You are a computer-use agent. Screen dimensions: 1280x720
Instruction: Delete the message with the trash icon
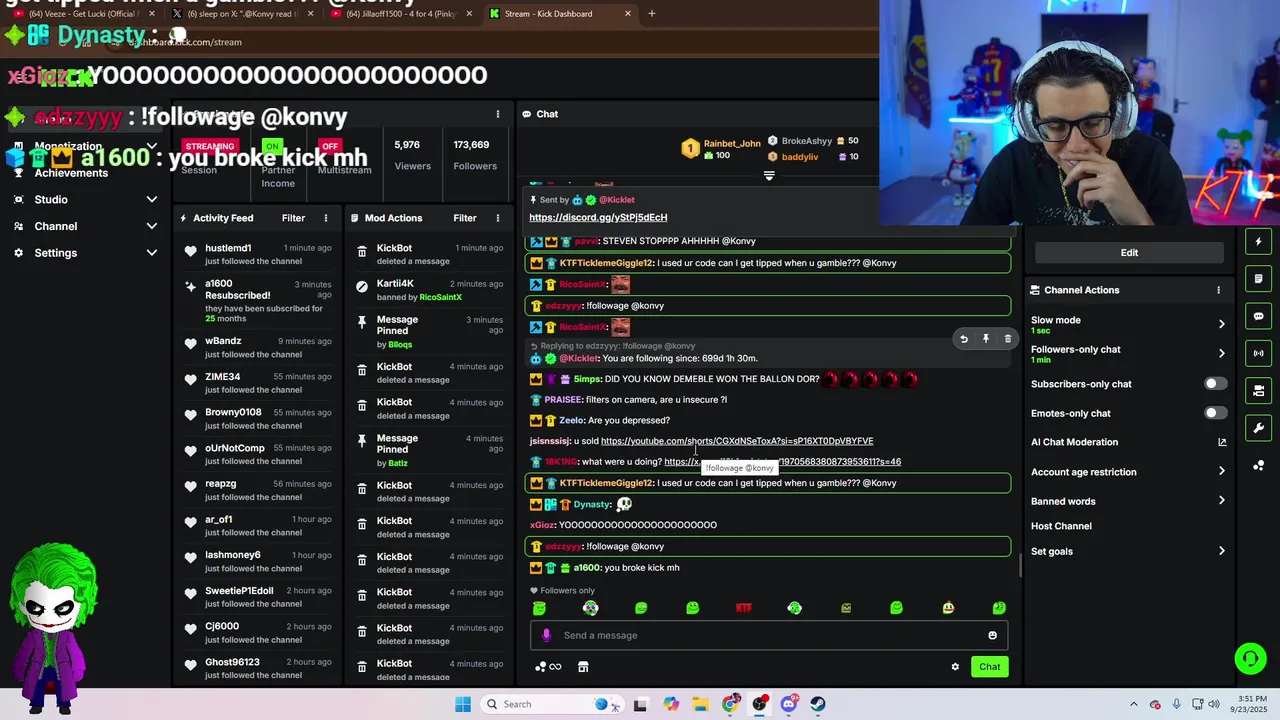point(1007,339)
